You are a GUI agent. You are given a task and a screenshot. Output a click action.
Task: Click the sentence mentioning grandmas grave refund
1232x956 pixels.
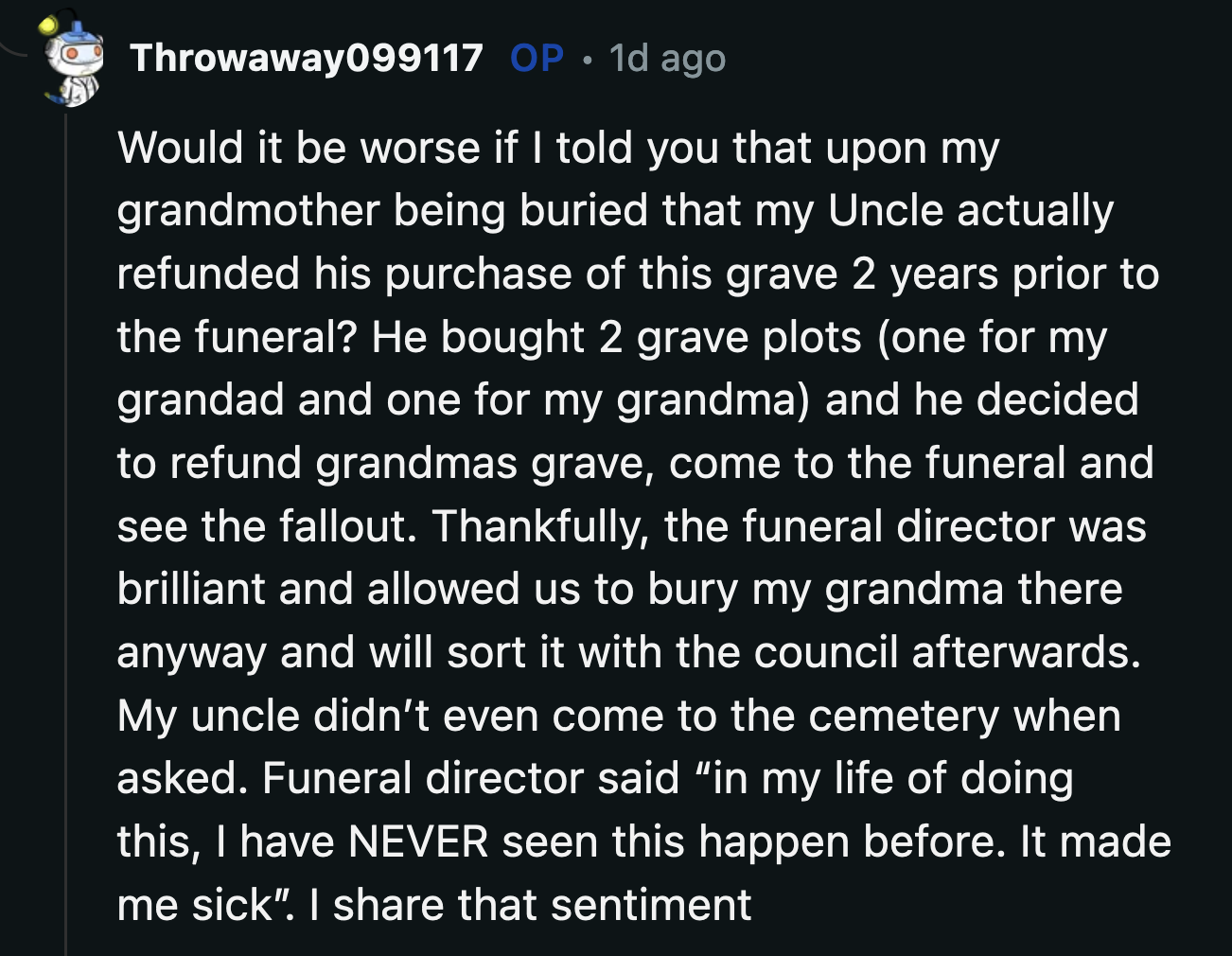[407, 464]
